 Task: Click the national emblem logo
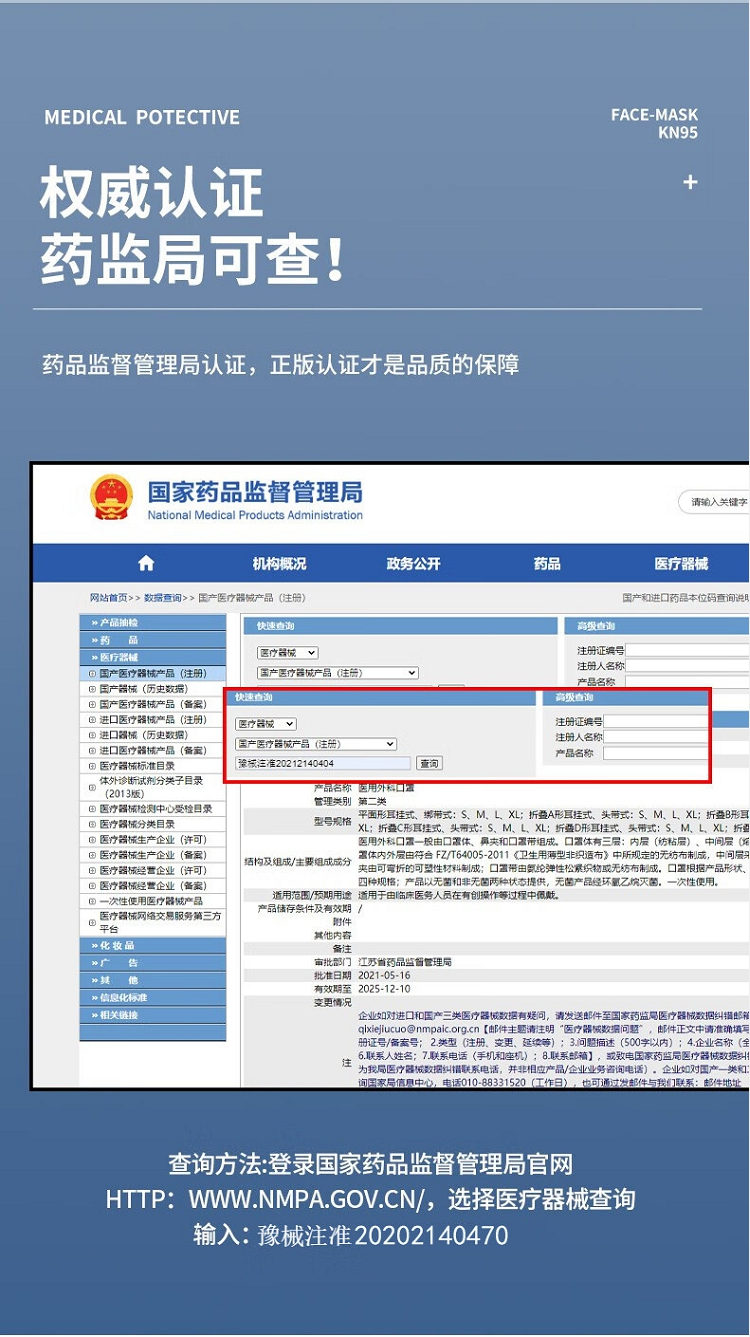point(111,497)
